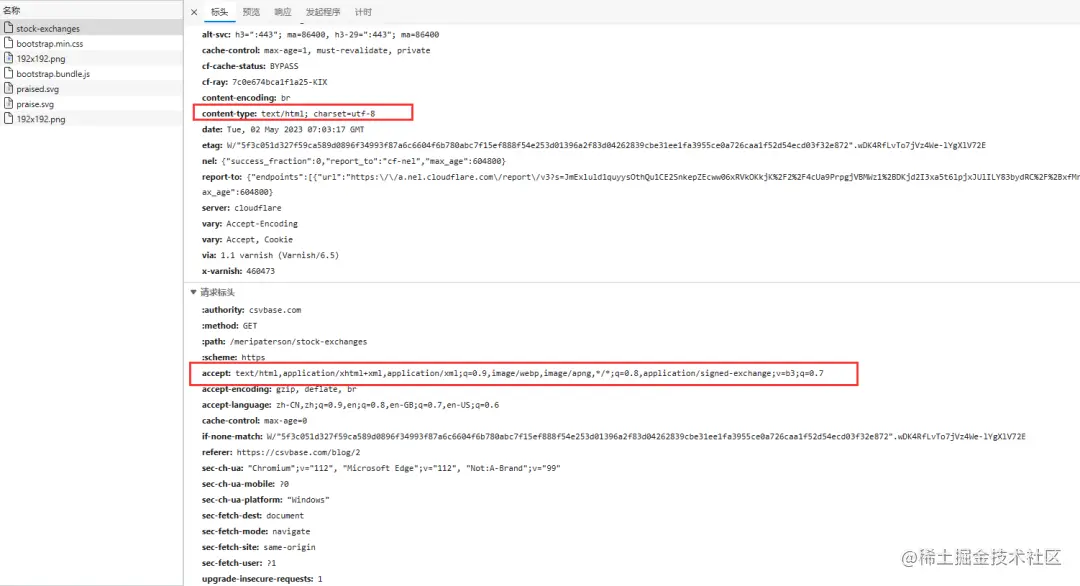Click the cf-ray header line
This screenshot has height=586, width=1080.
[x=264, y=82]
